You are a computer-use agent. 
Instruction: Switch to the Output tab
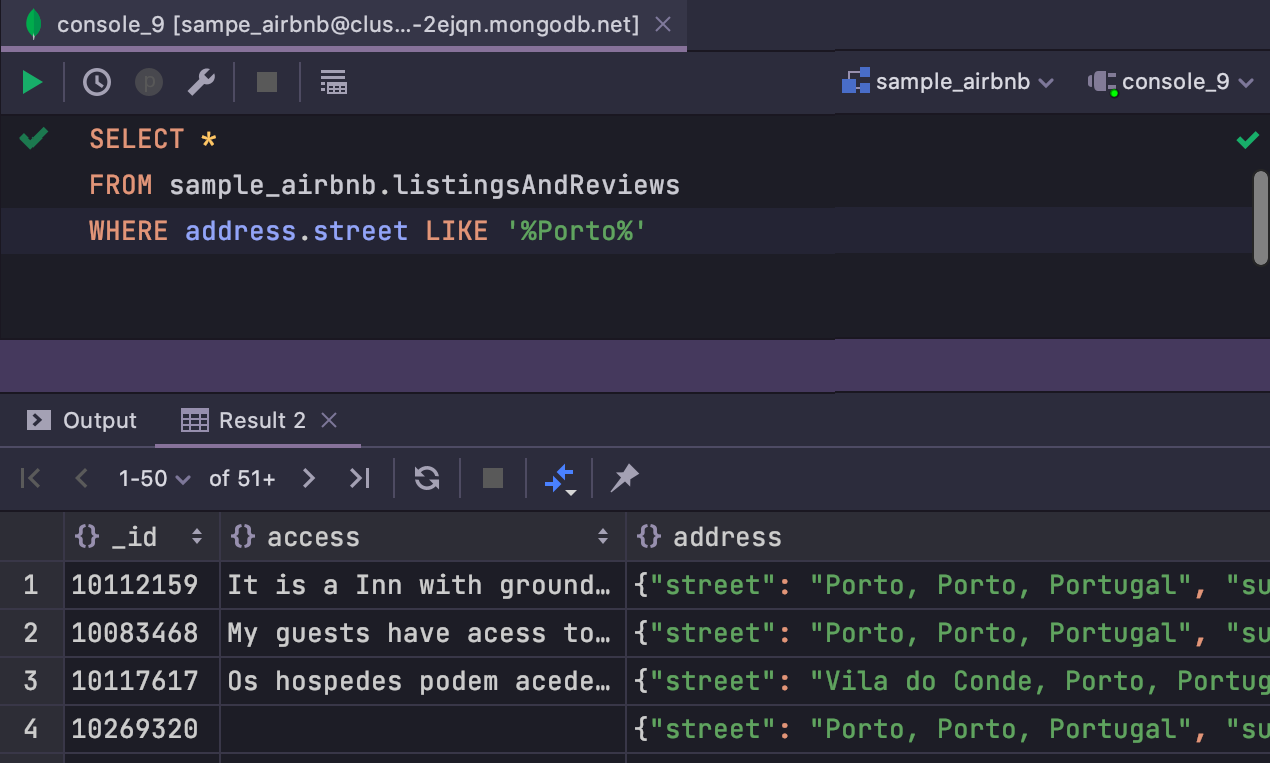(81, 421)
